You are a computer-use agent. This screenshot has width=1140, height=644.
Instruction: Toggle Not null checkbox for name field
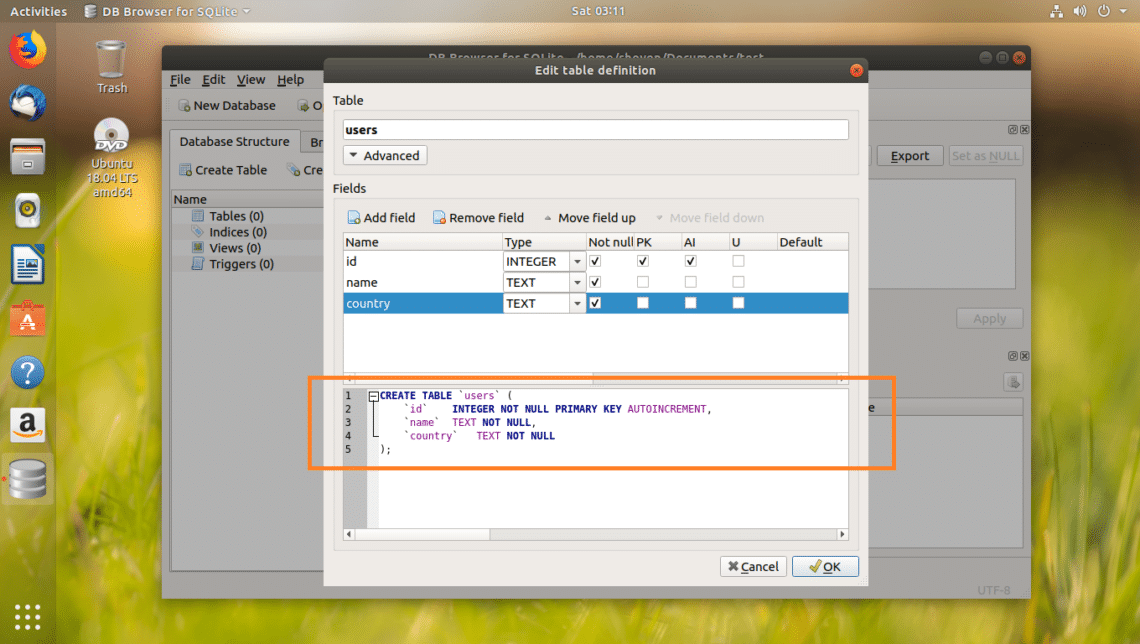click(x=595, y=282)
